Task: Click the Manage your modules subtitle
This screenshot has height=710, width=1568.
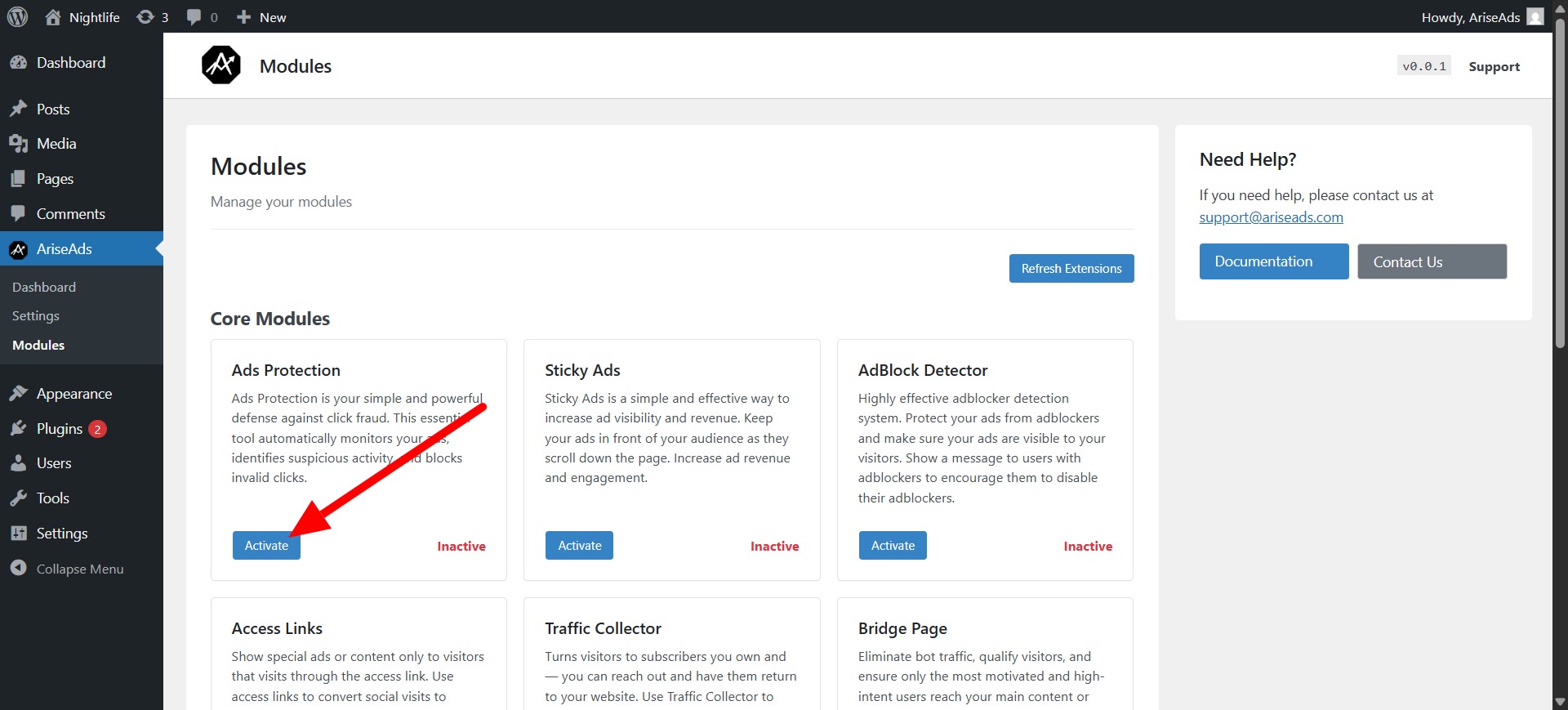Action: pyautogui.click(x=281, y=202)
